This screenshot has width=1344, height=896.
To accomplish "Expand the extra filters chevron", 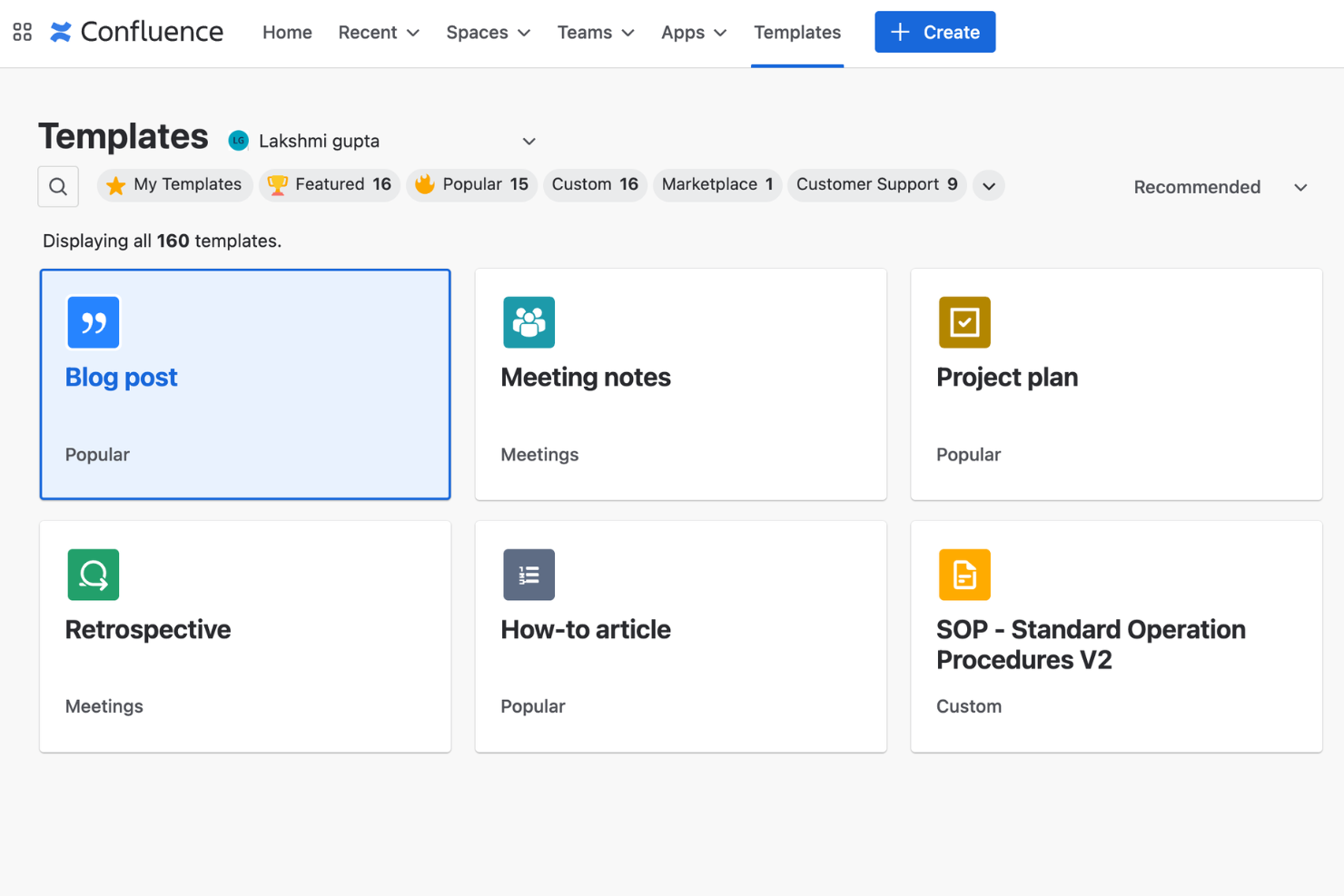I will (x=988, y=185).
